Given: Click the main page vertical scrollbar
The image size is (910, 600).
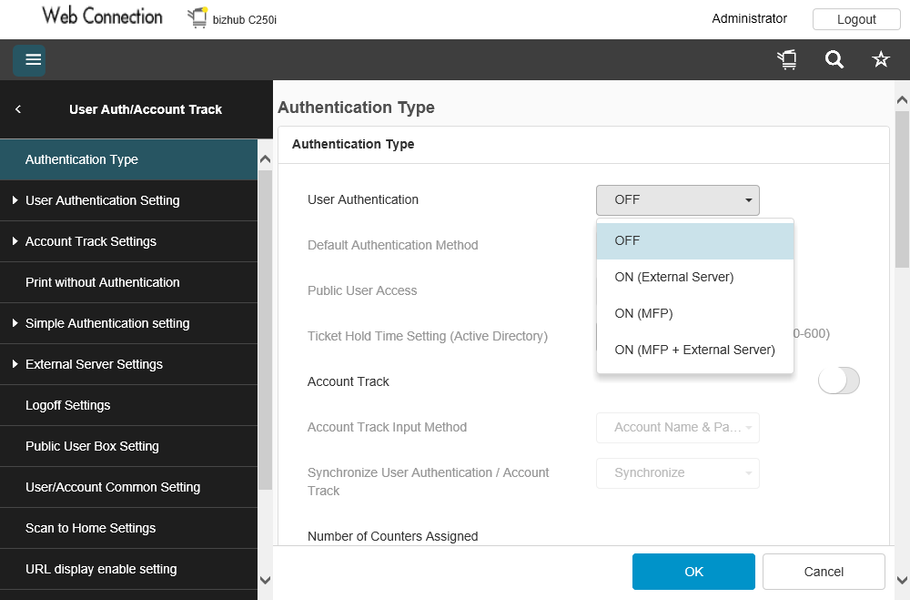Looking at the screenshot, I should tap(901, 300).
